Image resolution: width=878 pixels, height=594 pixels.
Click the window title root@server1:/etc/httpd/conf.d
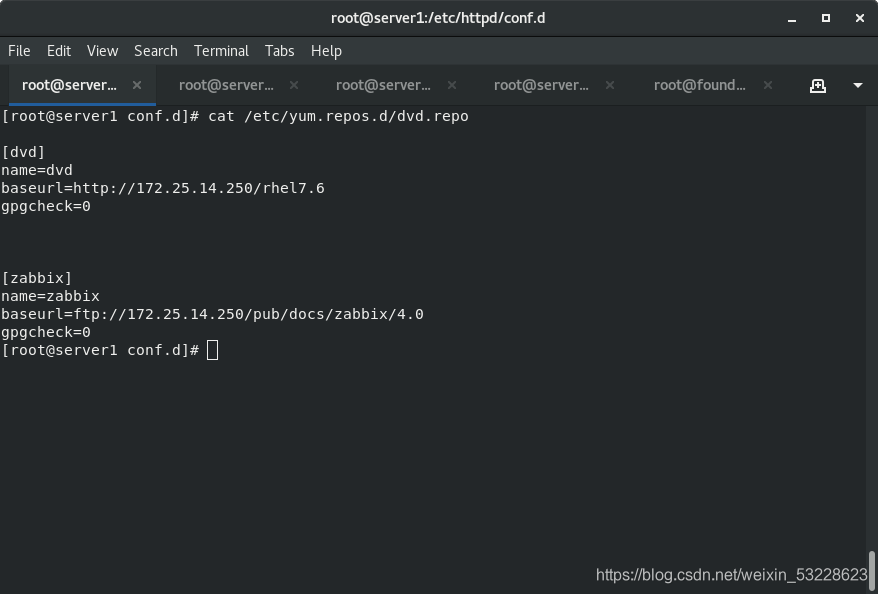pyautogui.click(x=438, y=18)
